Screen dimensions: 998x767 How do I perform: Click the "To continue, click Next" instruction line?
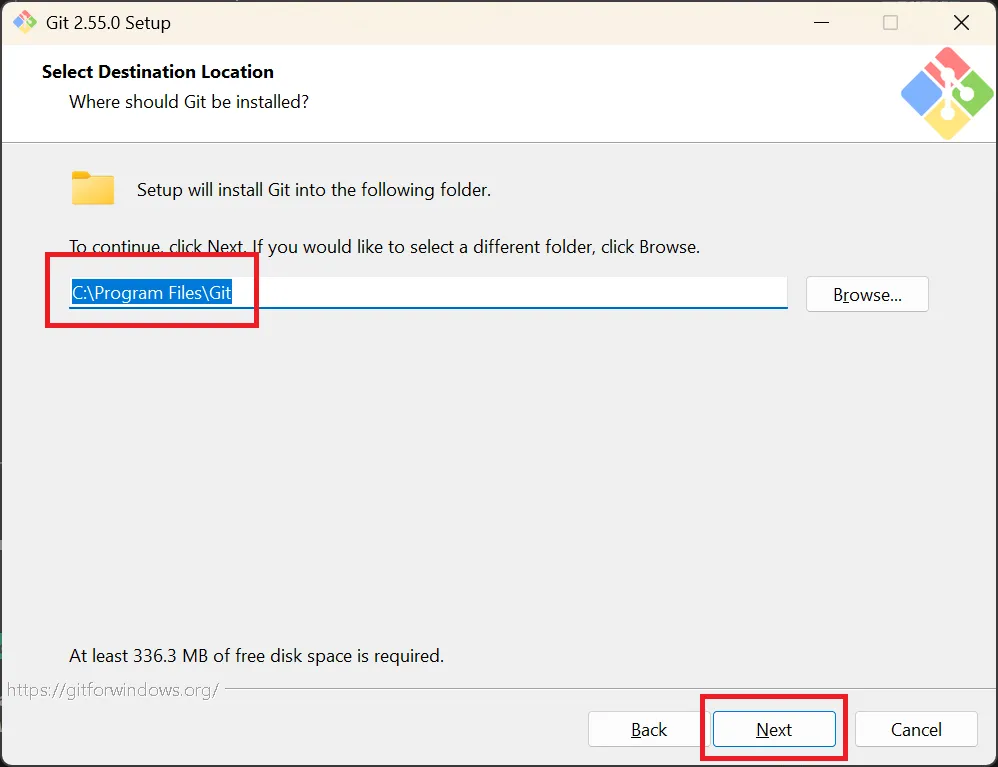tap(384, 247)
